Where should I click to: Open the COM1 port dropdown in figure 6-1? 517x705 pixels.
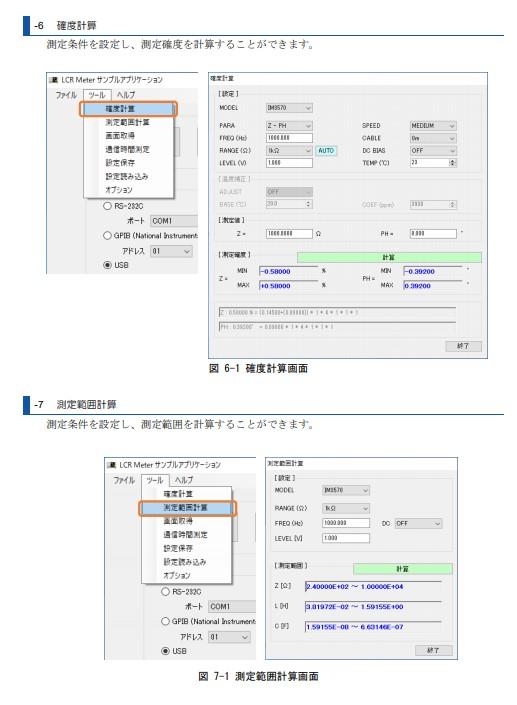tap(174, 221)
